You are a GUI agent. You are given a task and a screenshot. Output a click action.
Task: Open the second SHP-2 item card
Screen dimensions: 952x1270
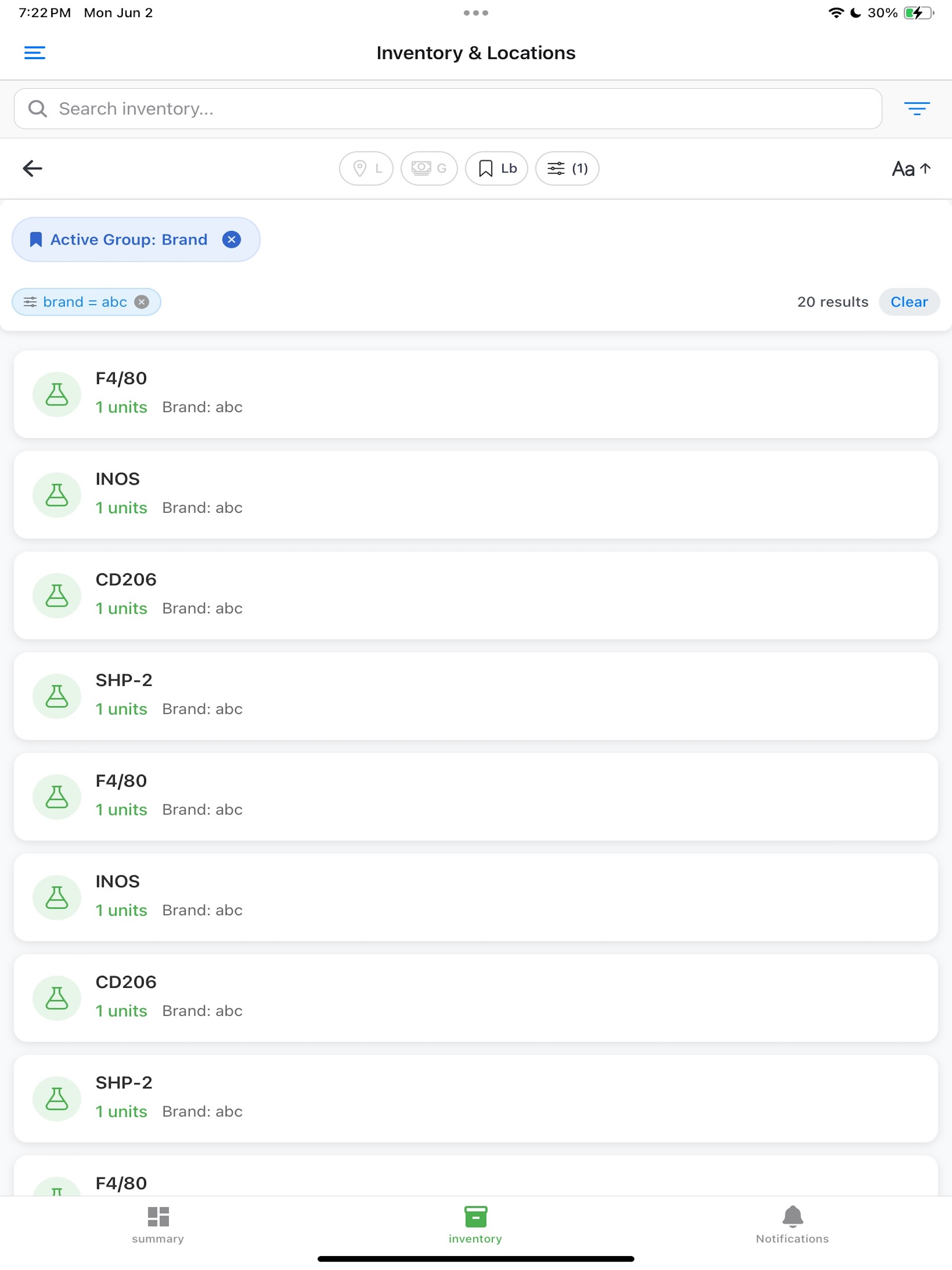[476, 1098]
